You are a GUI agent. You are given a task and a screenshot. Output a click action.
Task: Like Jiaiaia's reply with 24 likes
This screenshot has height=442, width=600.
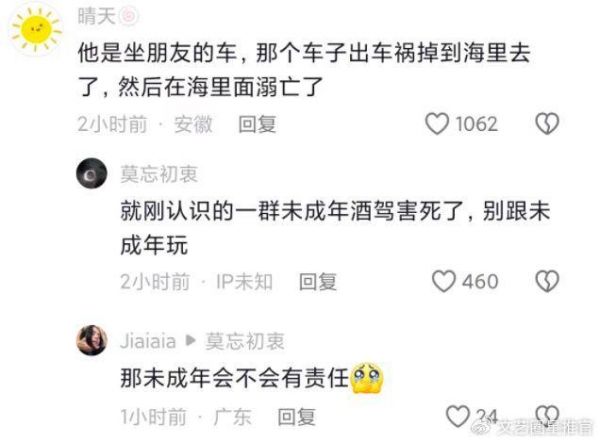click(x=458, y=416)
